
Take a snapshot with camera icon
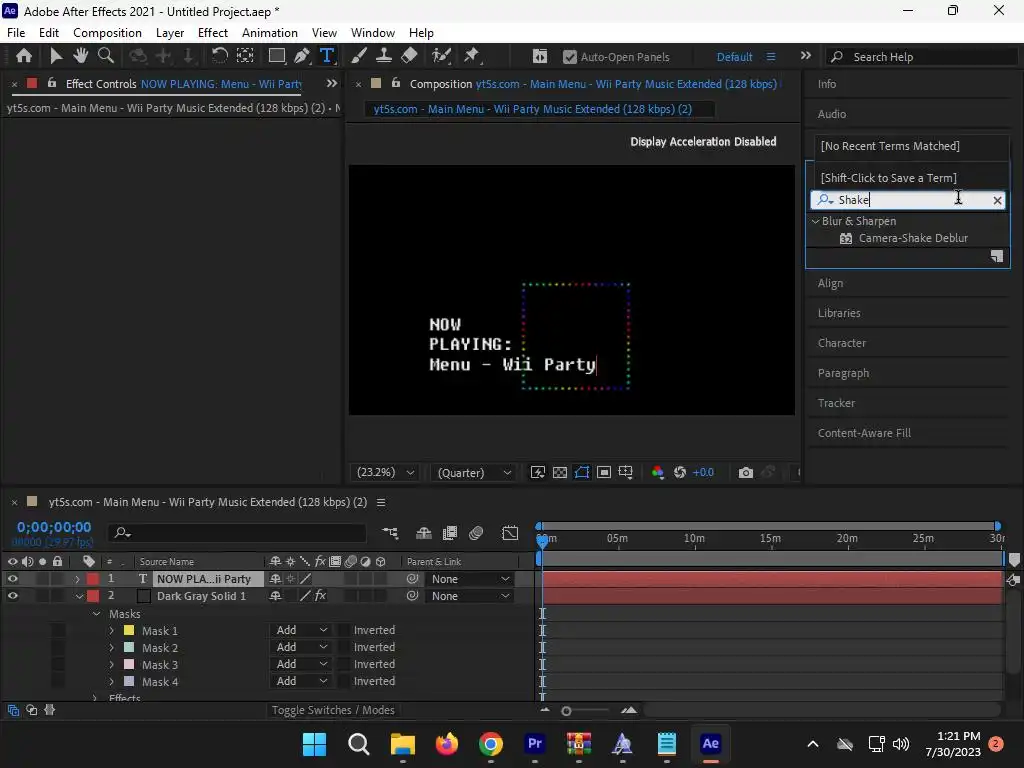pyautogui.click(x=745, y=472)
